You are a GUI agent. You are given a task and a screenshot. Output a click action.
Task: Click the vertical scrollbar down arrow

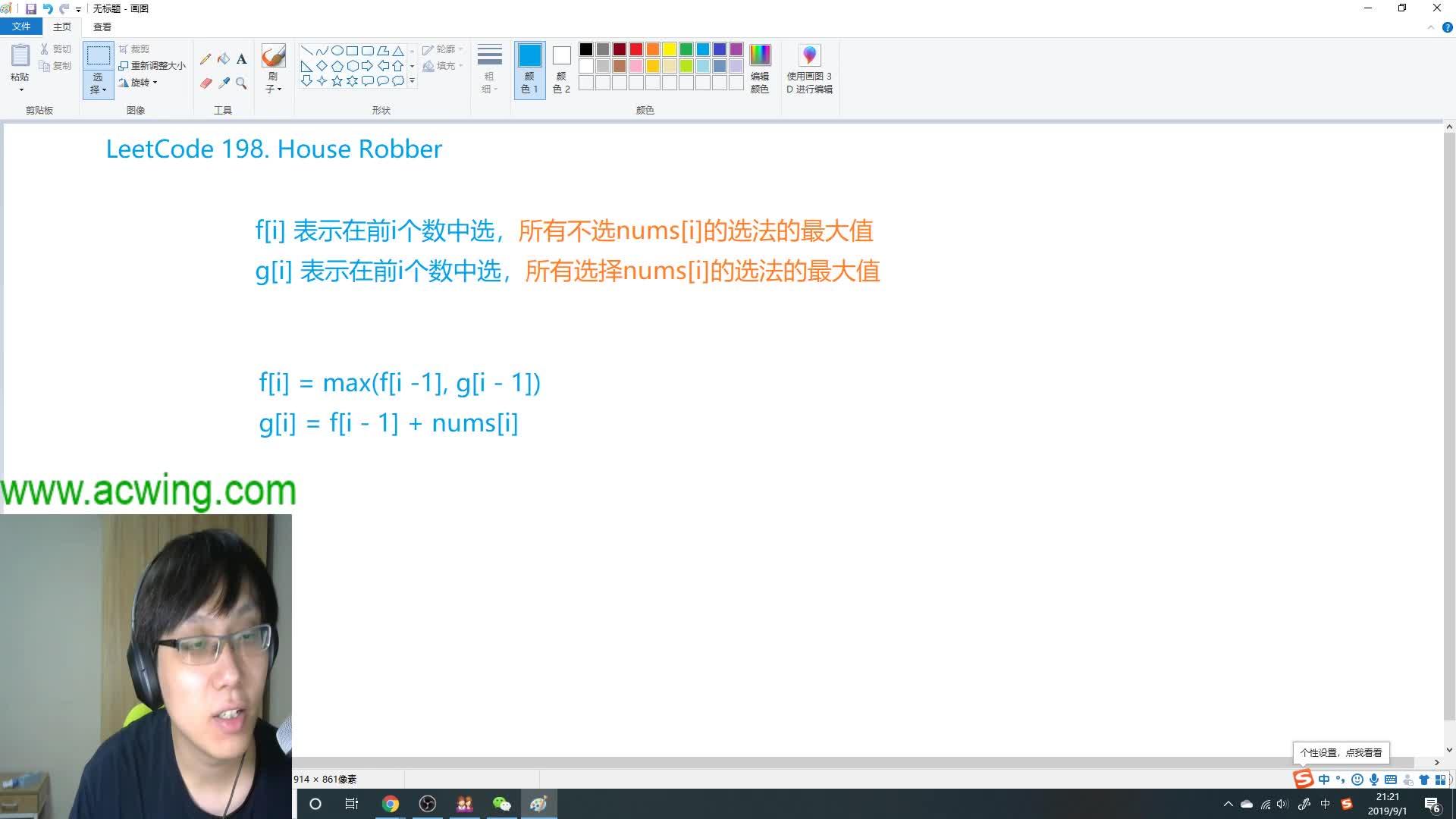click(1449, 751)
